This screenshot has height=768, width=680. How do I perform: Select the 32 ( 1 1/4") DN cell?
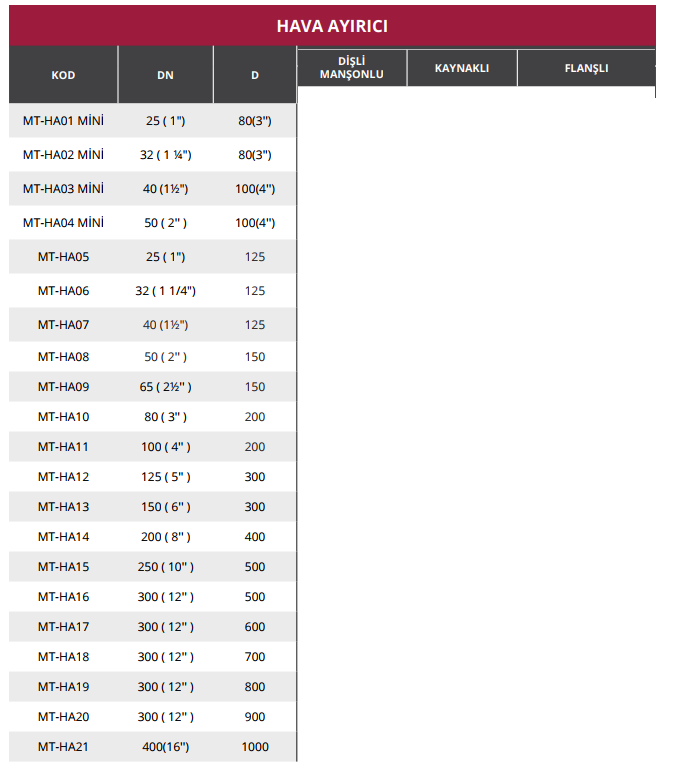pyautogui.click(x=166, y=291)
